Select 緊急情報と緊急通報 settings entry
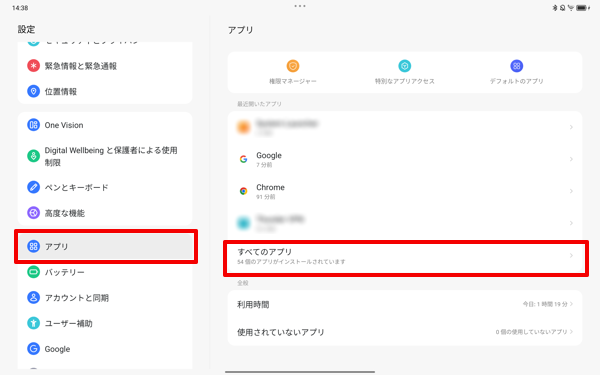 (105, 66)
